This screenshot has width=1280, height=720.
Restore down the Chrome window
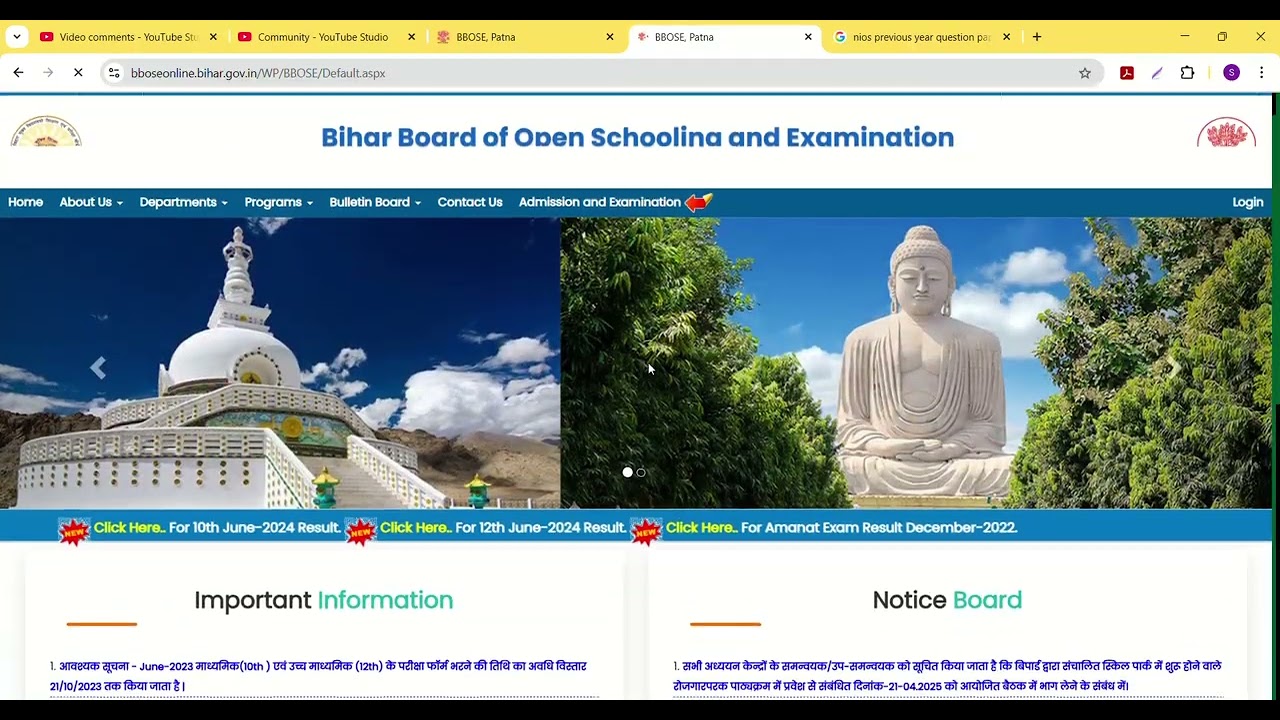click(x=1222, y=37)
